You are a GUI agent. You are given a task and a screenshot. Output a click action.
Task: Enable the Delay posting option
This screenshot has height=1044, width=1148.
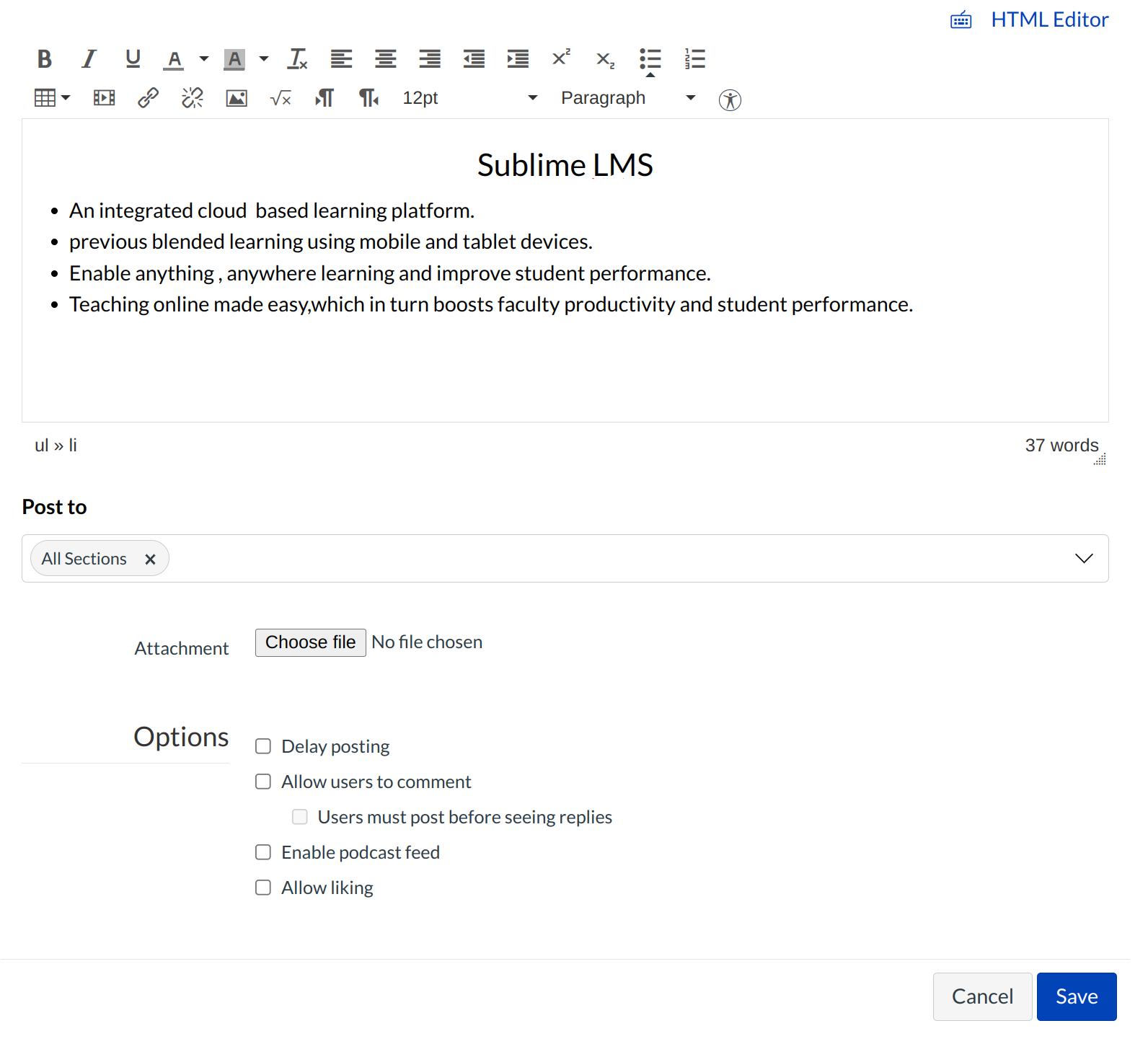click(x=263, y=746)
